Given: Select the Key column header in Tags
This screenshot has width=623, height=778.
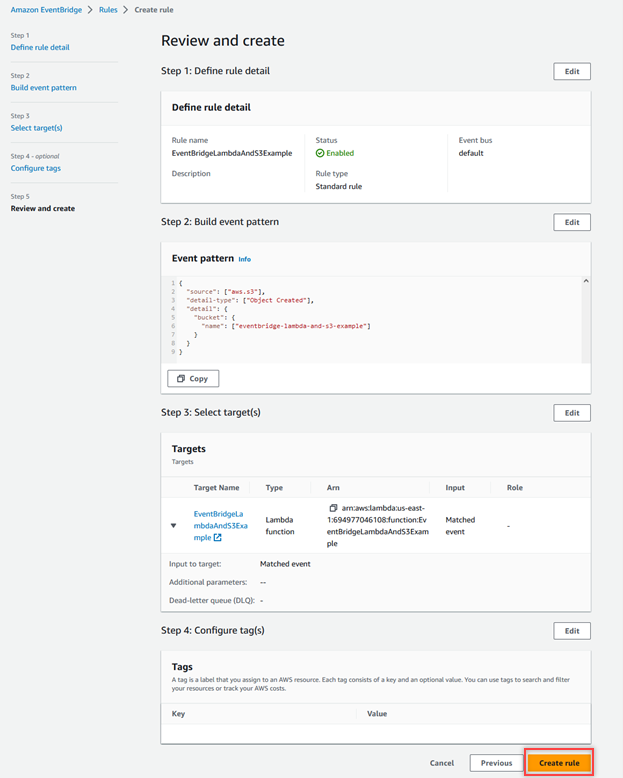Looking at the screenshot, I should click(x=178, y=713).
